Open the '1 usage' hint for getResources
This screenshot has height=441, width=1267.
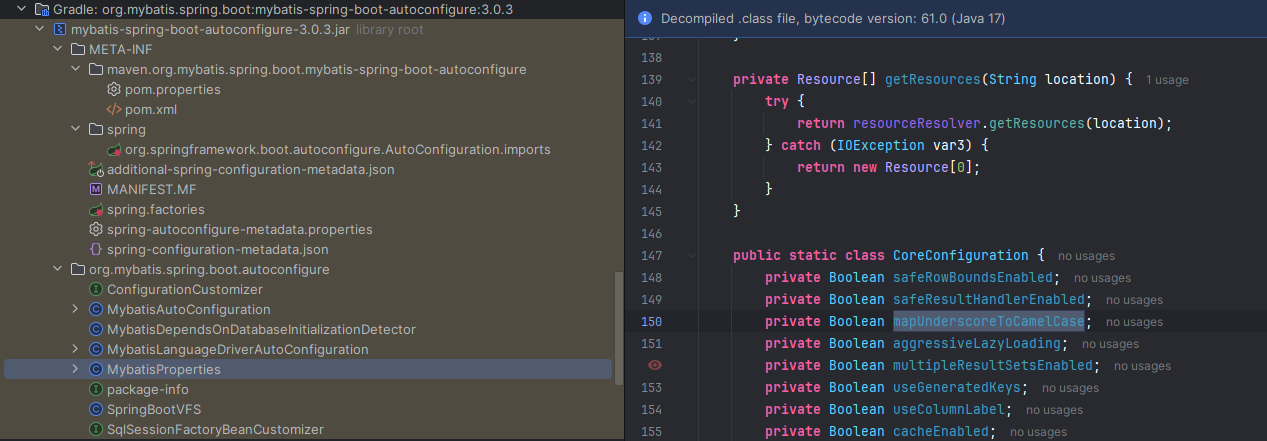pos(1168,79)
